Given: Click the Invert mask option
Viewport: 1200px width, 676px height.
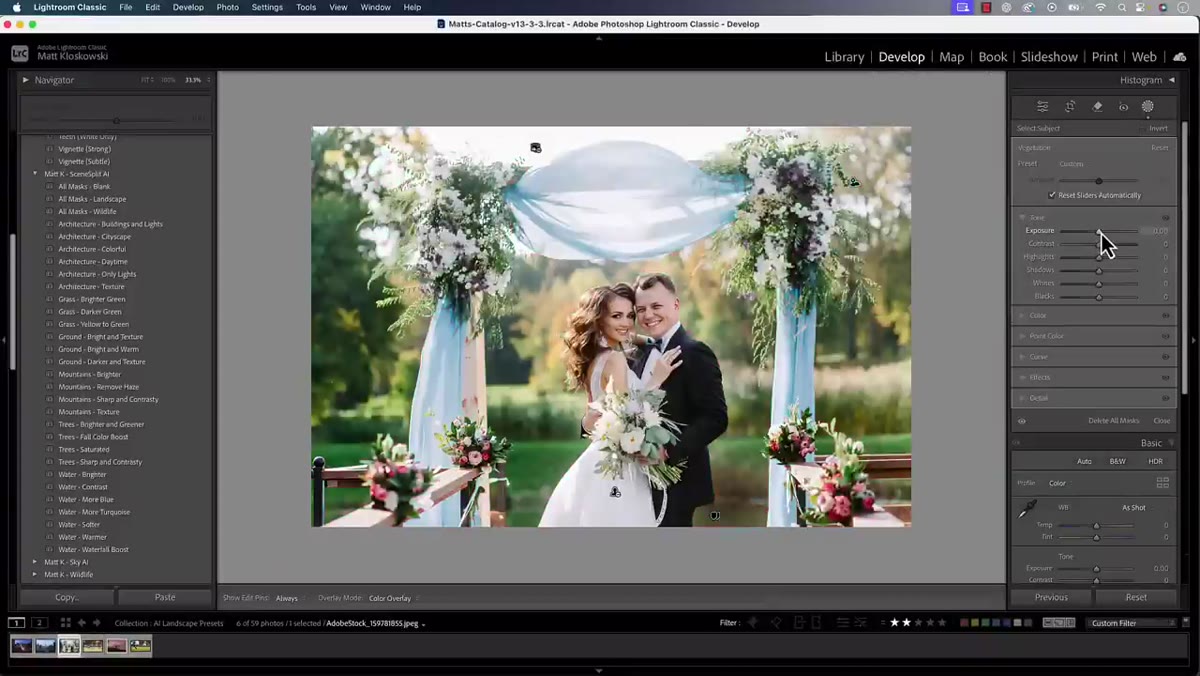Looking at the screenshot, I should tap(1158, 128).
